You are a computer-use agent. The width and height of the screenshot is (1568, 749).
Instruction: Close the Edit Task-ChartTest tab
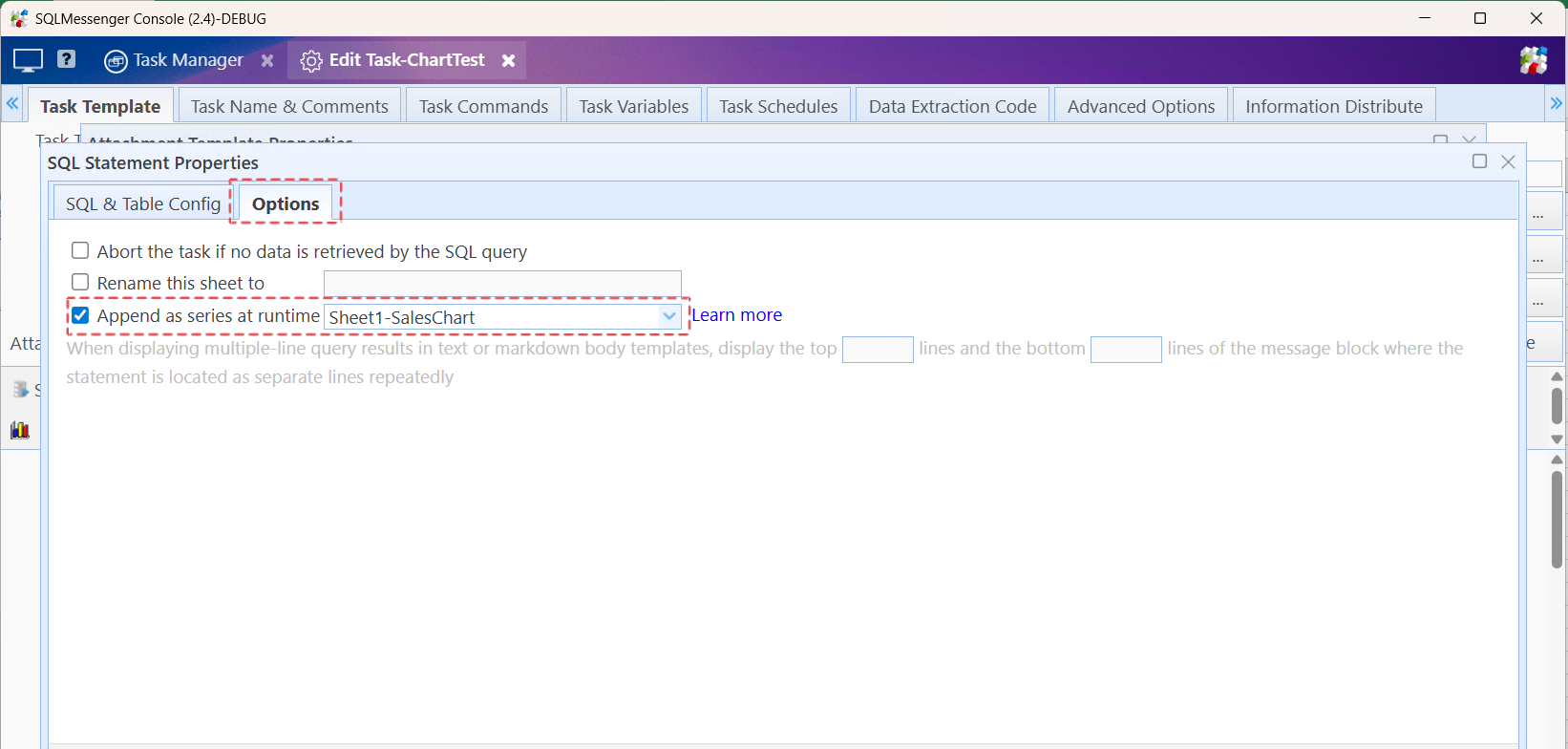coord(509,60)
